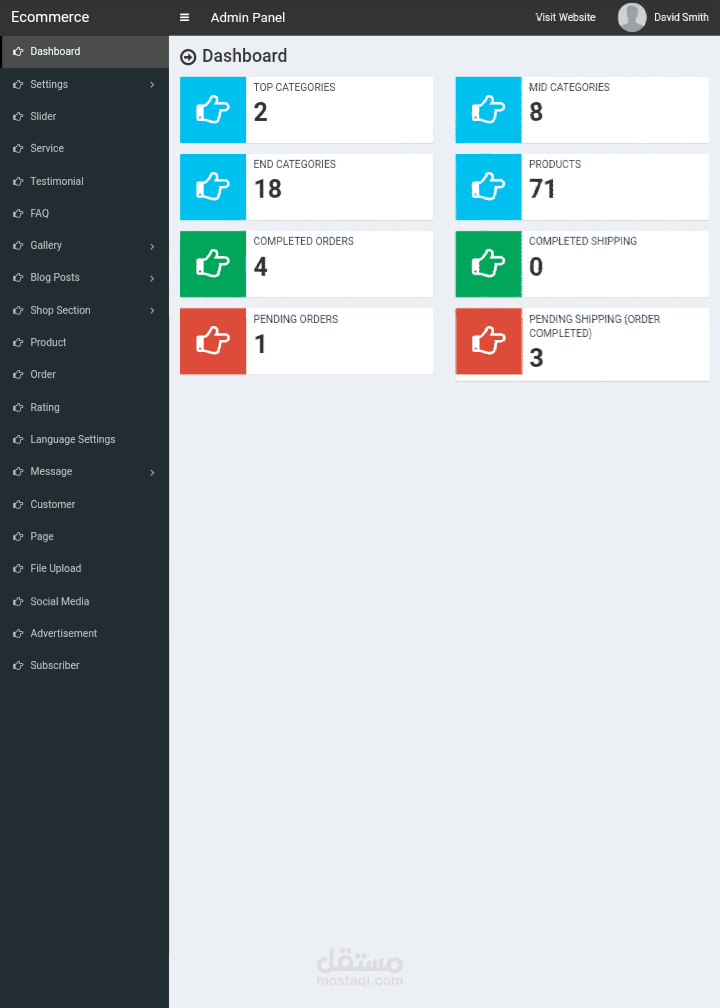This screenshot has width=720, height=1008.
Task: Open the Advertisement sidebar link
Action: coord(84,634)
